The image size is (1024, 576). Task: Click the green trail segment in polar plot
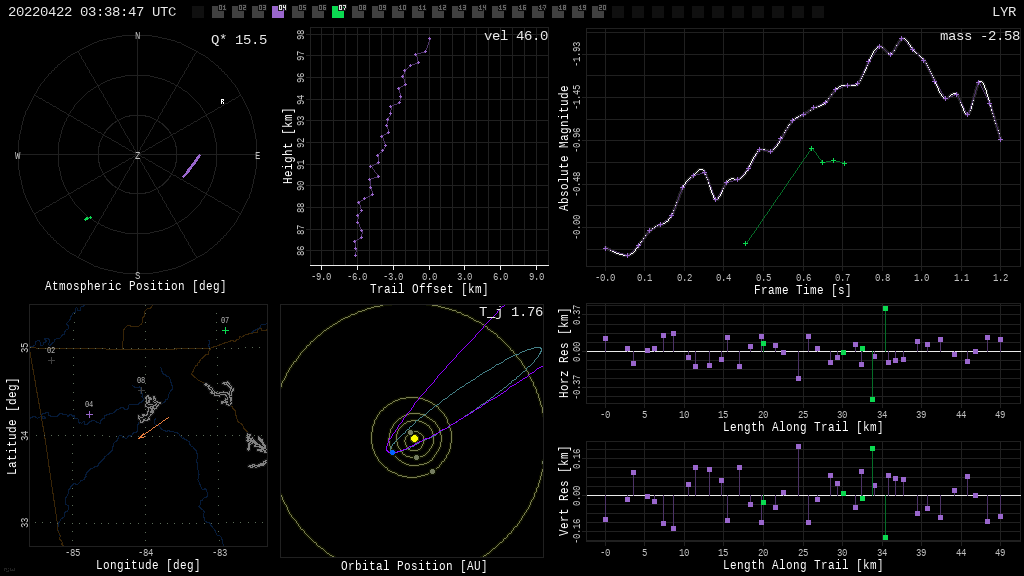[x=88, y=218]
